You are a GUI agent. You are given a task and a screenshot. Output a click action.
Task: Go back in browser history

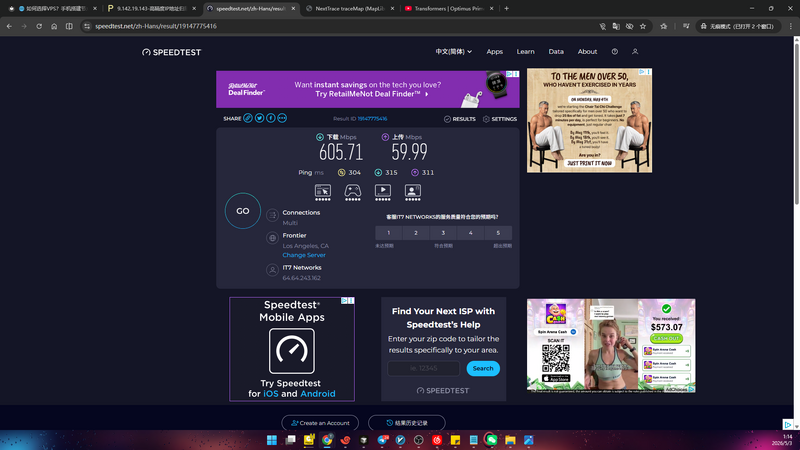(x=9, y=26)
